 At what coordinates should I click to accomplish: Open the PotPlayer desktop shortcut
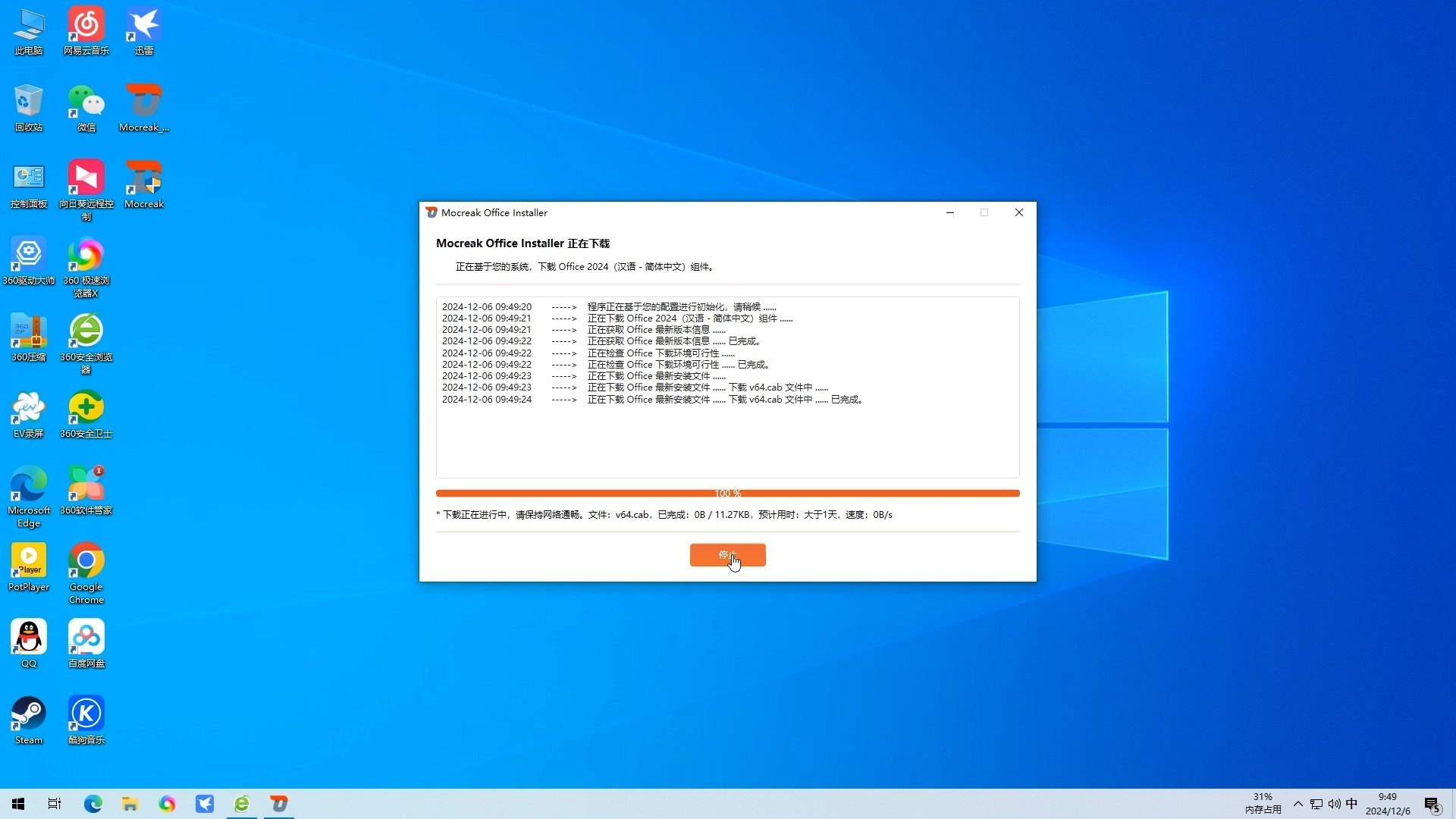coord(29,568)
